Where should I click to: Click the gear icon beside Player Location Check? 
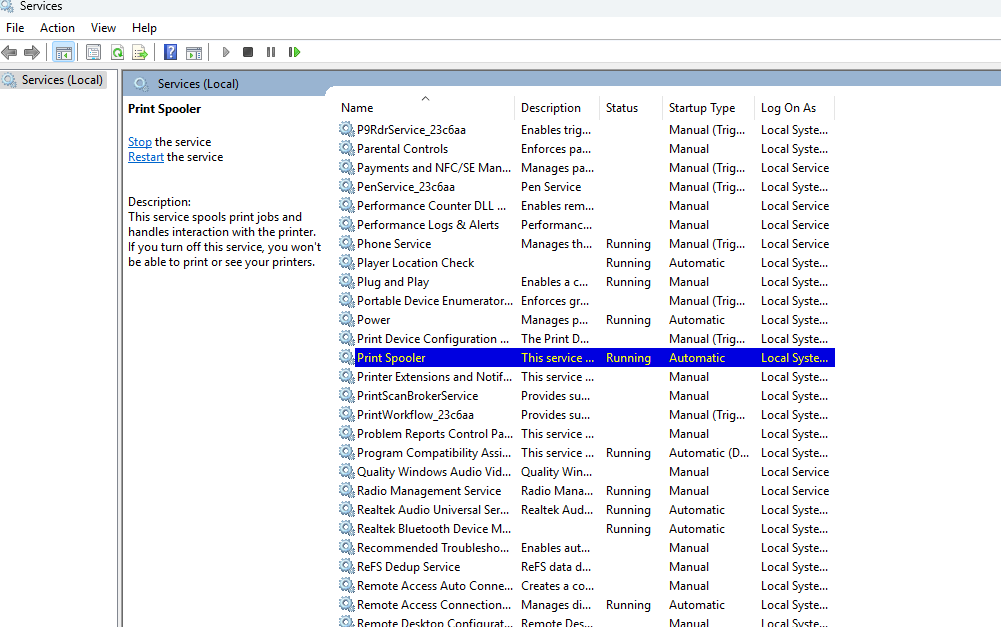pos(346,263)
